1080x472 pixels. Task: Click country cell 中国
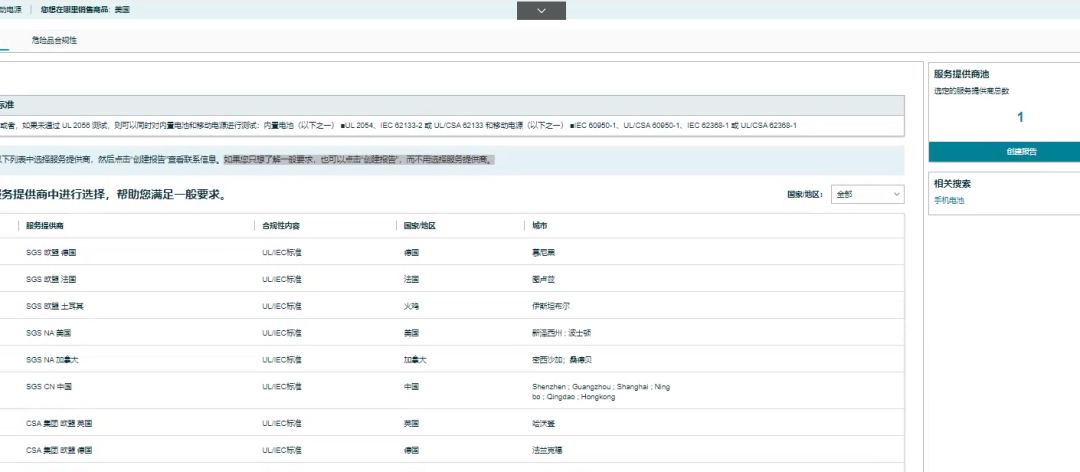411,387
